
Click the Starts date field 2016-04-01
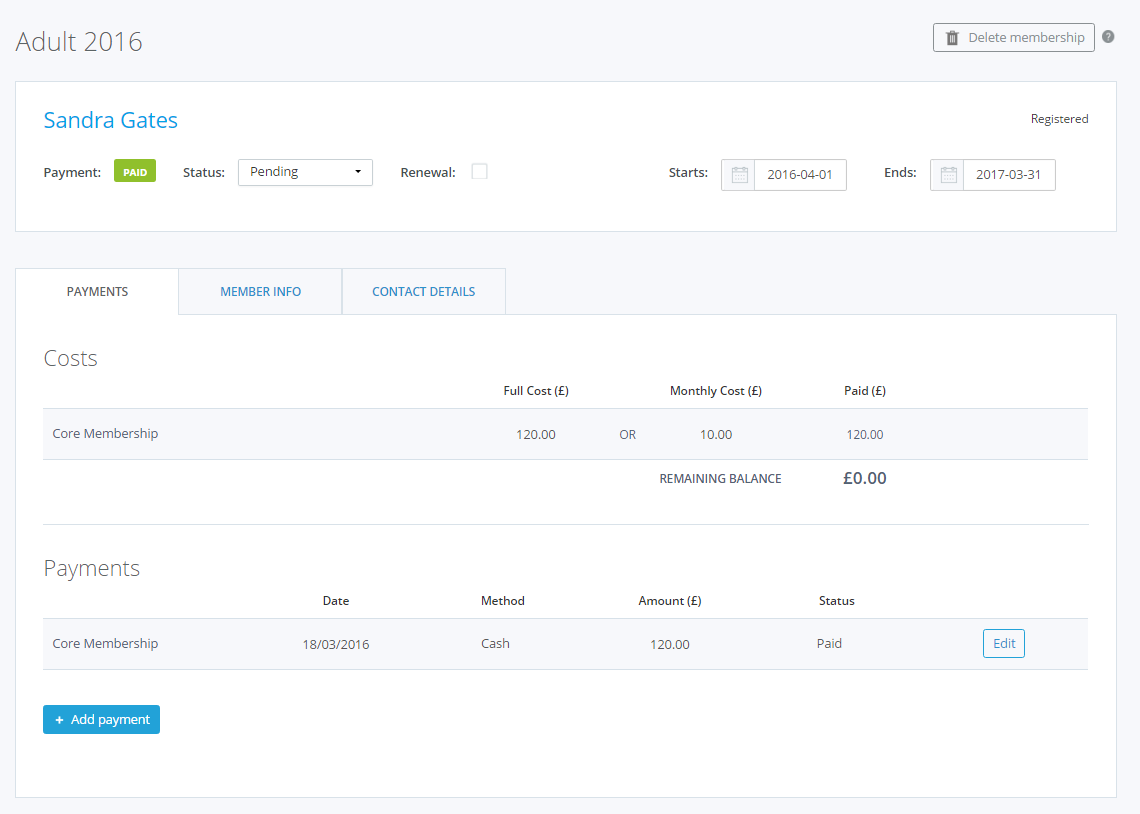(x=800, y=175)
